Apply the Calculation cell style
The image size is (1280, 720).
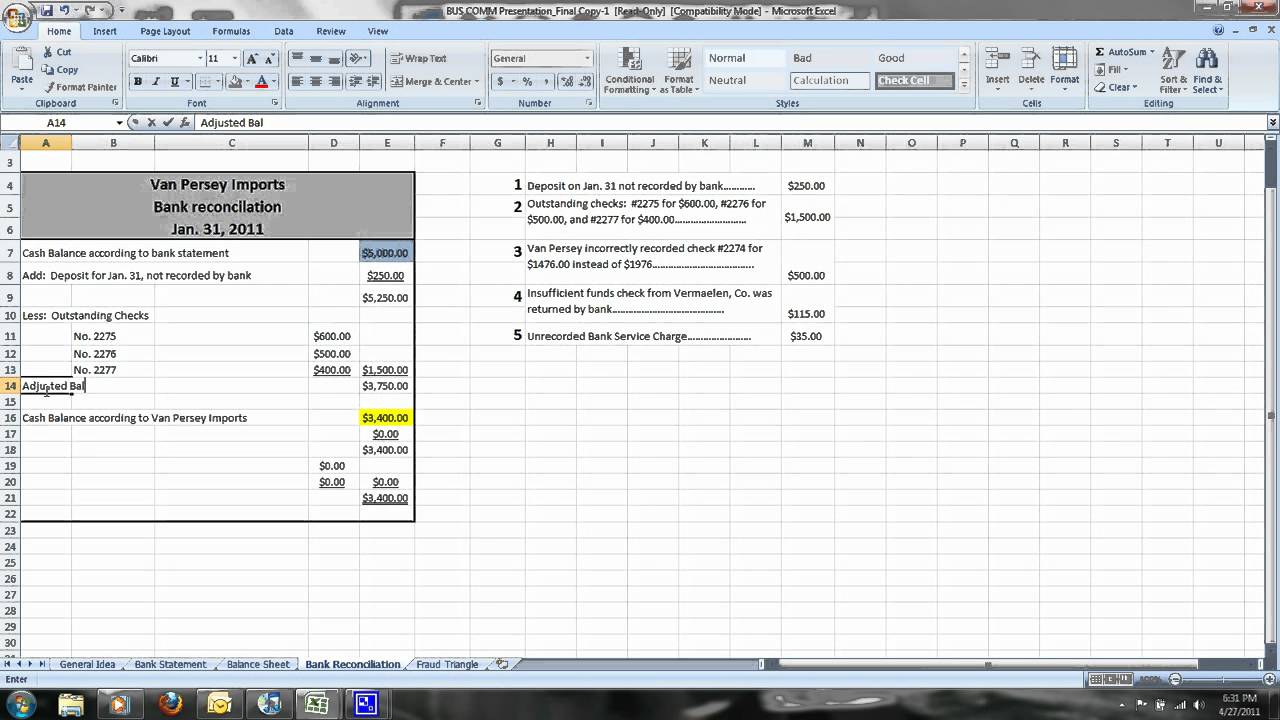click(830, 80)
